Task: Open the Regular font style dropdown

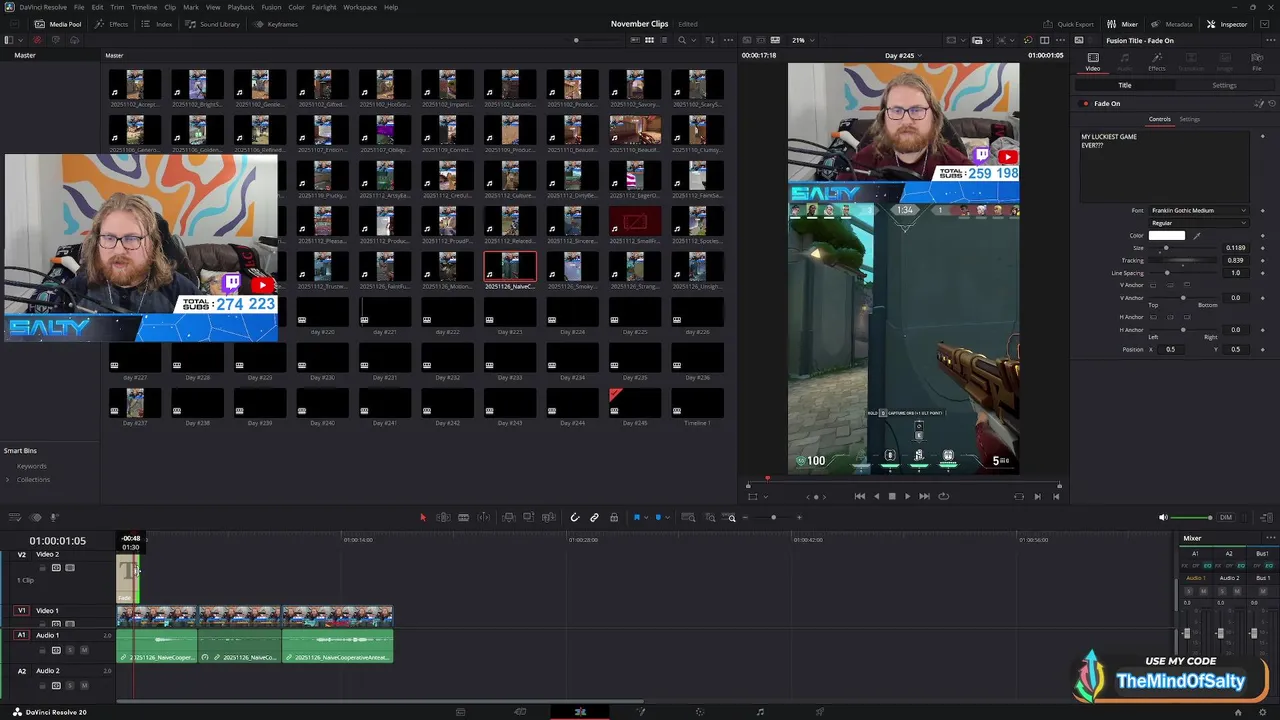Action: coord(1198,223)
